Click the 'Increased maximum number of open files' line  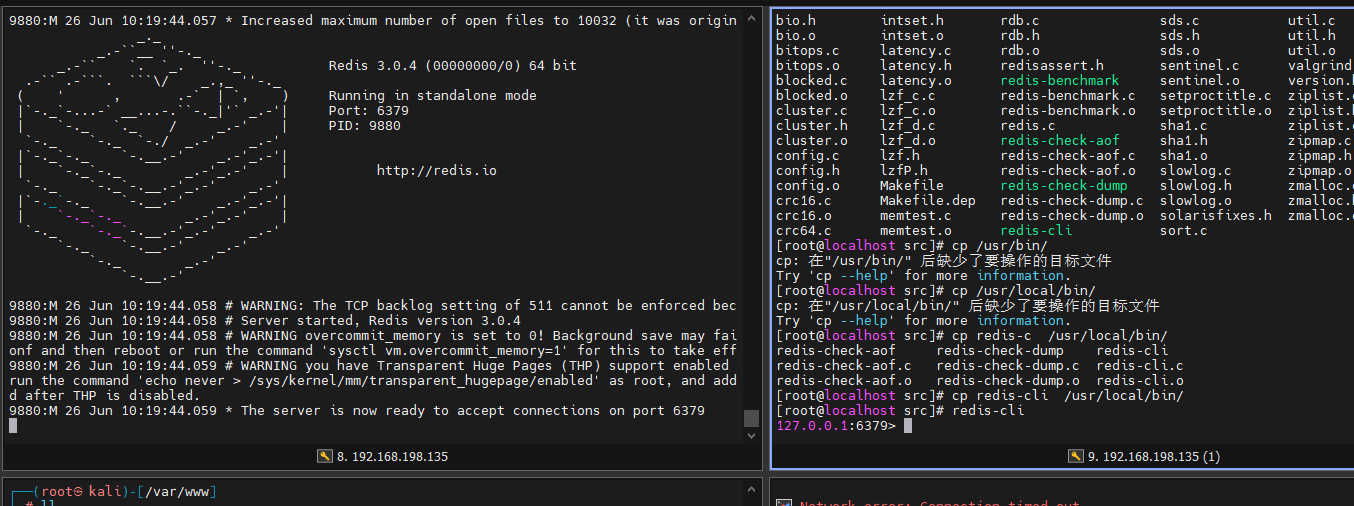click(x=372, y=20)
